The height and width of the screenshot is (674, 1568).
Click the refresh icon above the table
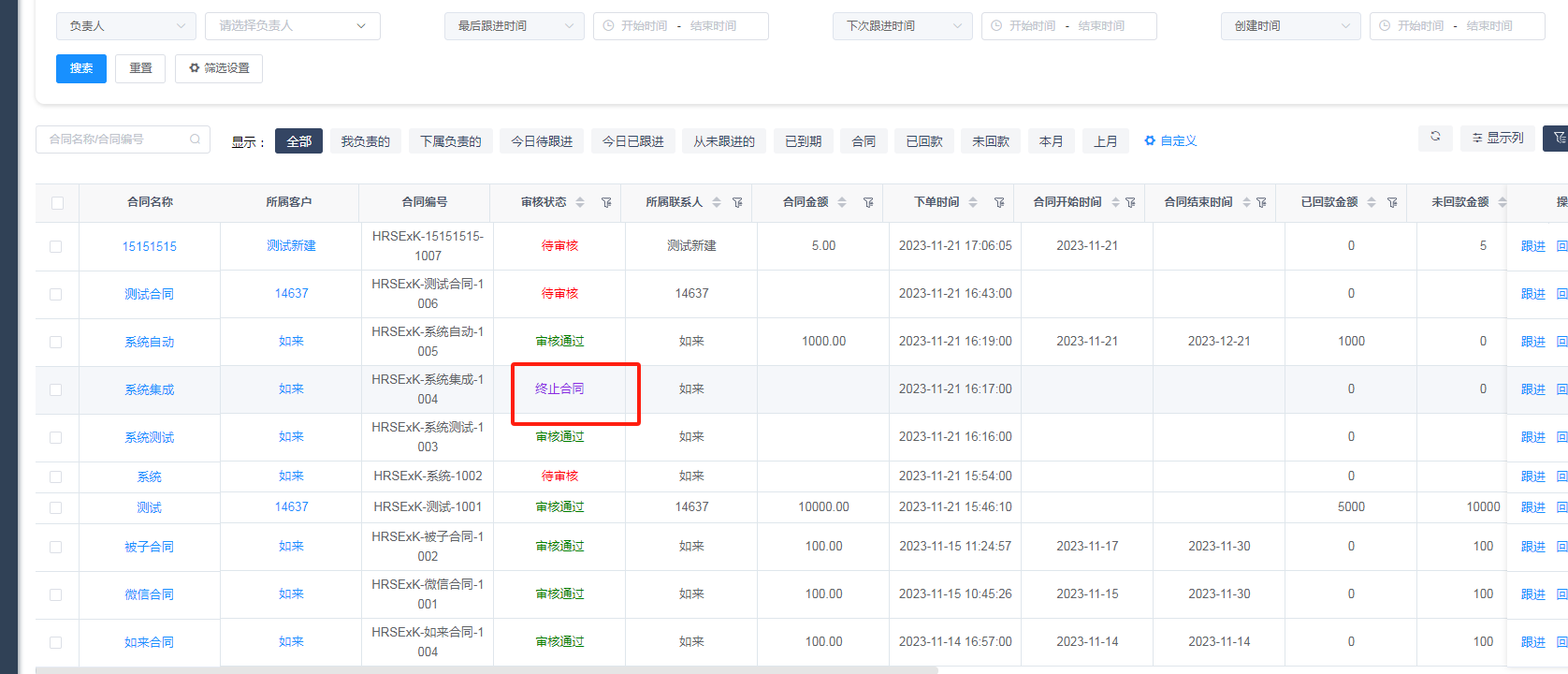[1435, 138]
